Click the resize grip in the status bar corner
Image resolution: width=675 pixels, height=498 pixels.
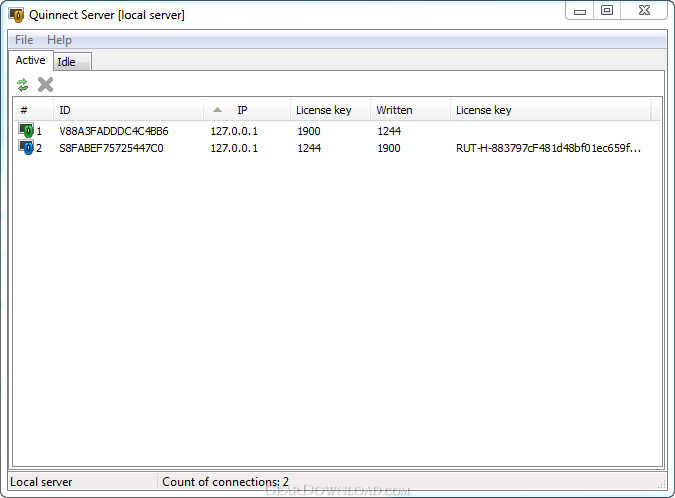[662, 485]
